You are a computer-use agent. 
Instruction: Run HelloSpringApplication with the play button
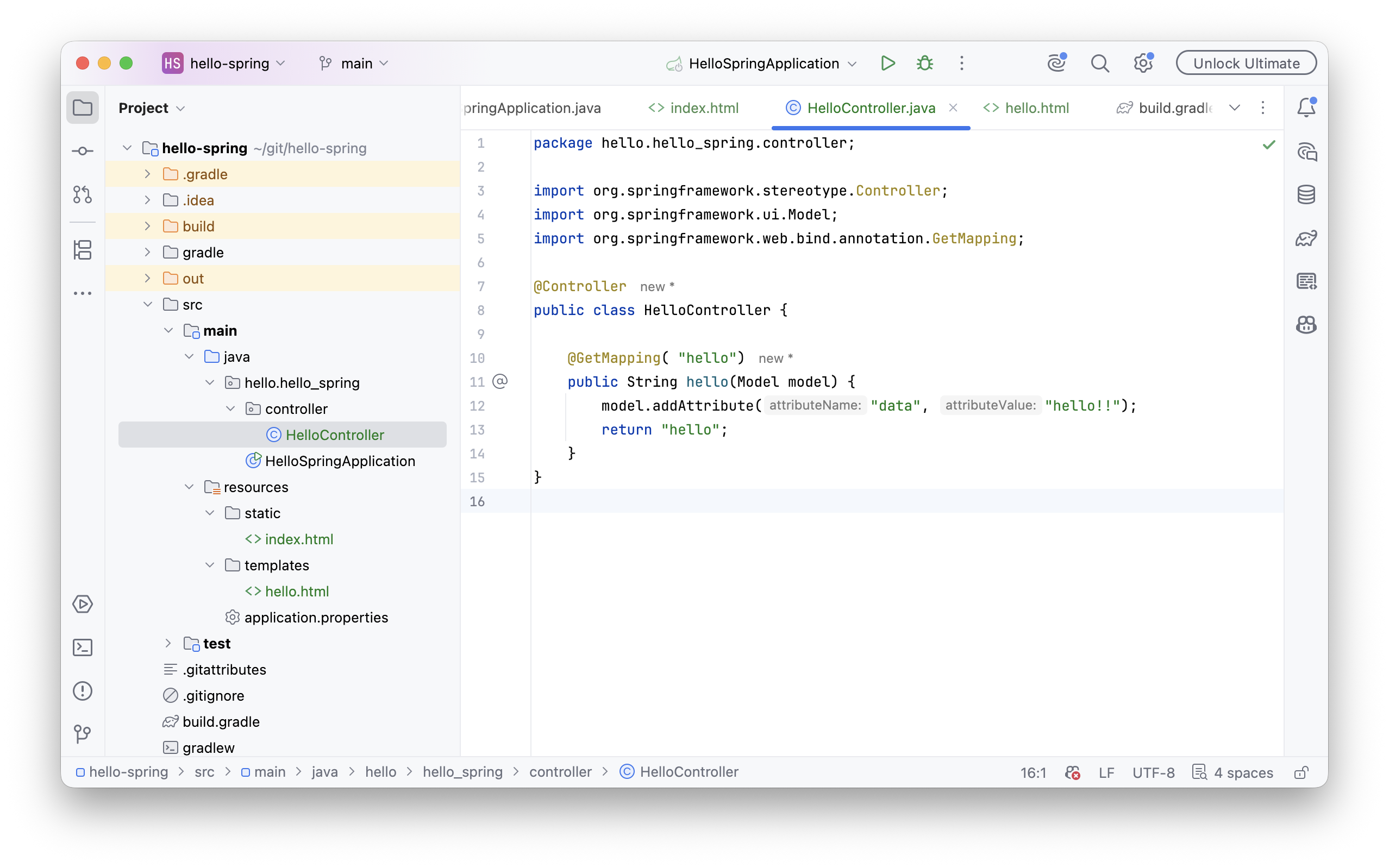(888, 63)
